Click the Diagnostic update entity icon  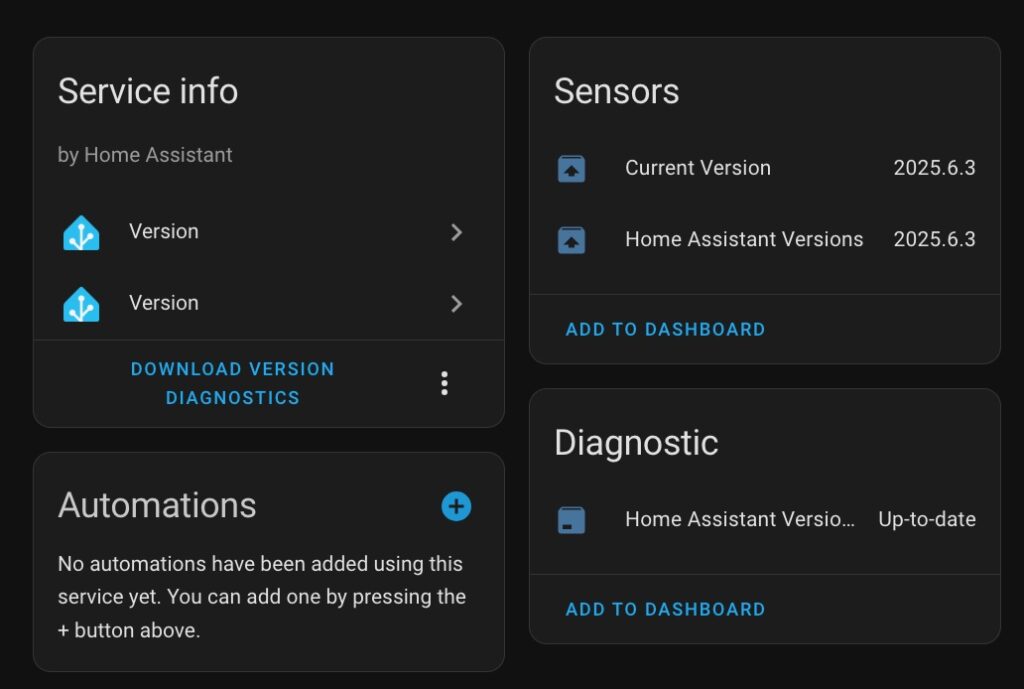coord(571,520)
